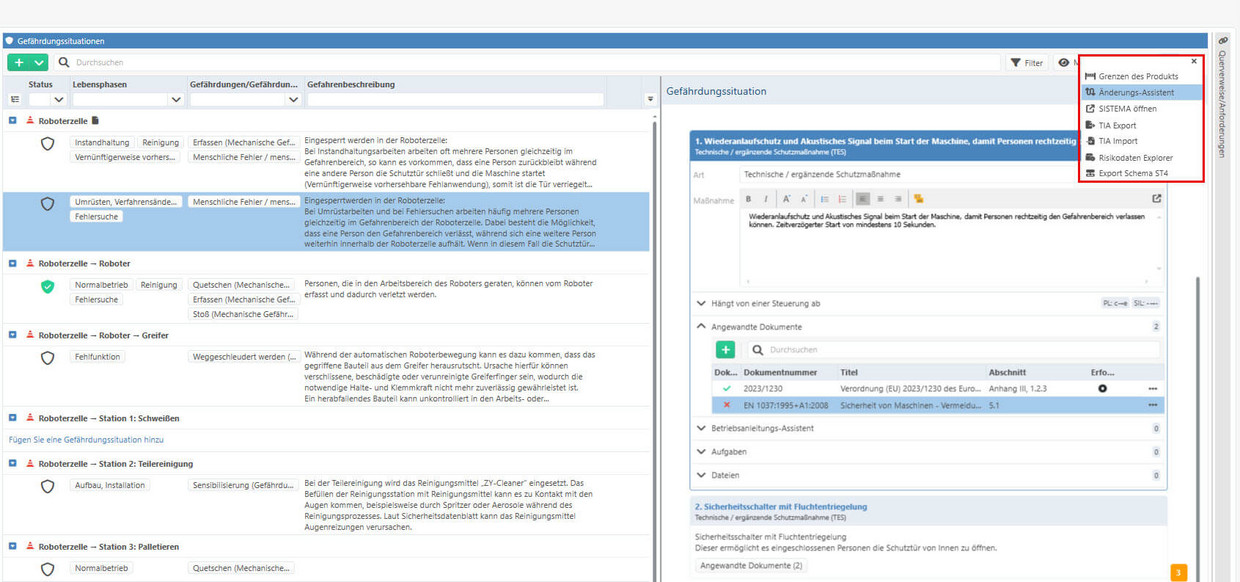Collapse Roboterzelle → Roboter → Greifer group

point(13,335)
